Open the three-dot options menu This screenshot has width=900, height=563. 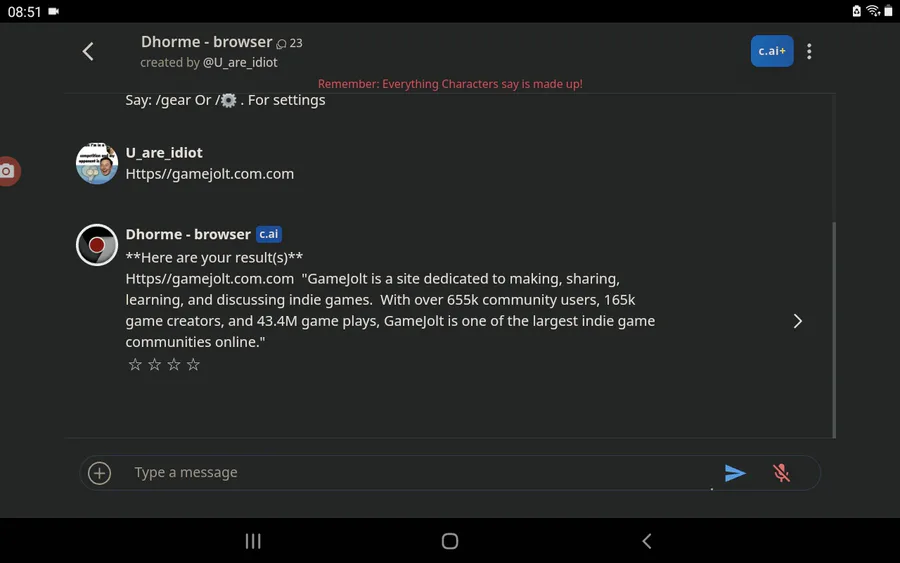pyautogui.click(x=809, y=51)
